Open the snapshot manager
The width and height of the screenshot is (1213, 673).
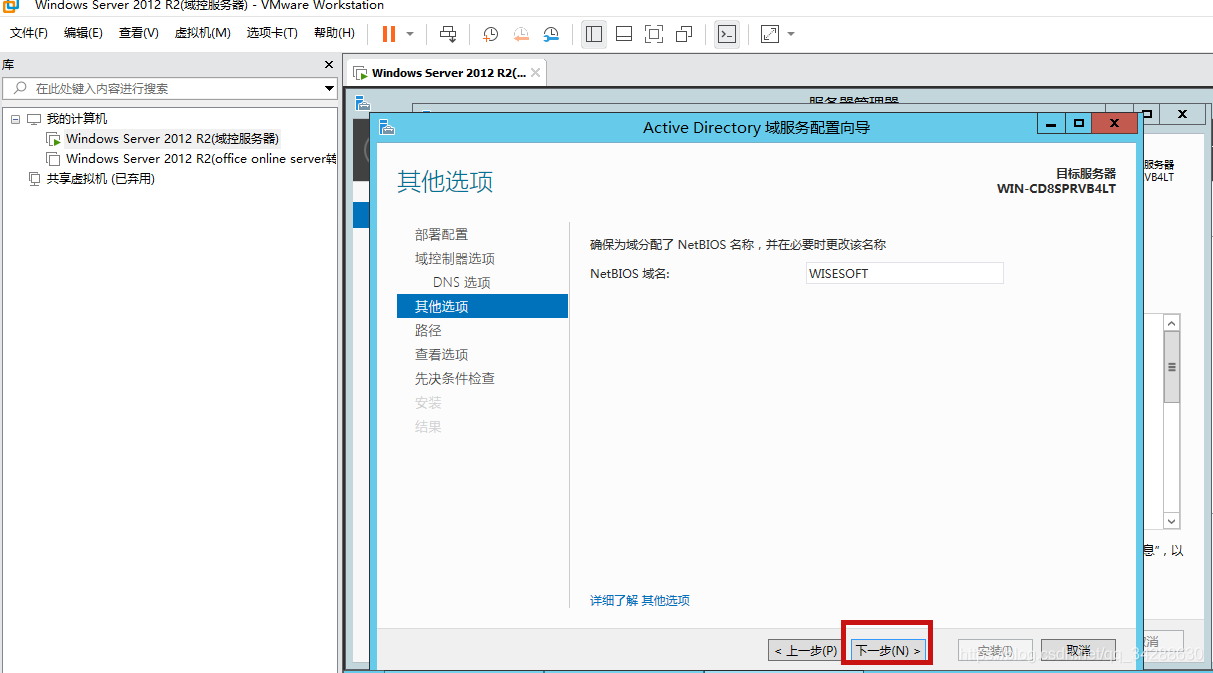click(551, 34)
